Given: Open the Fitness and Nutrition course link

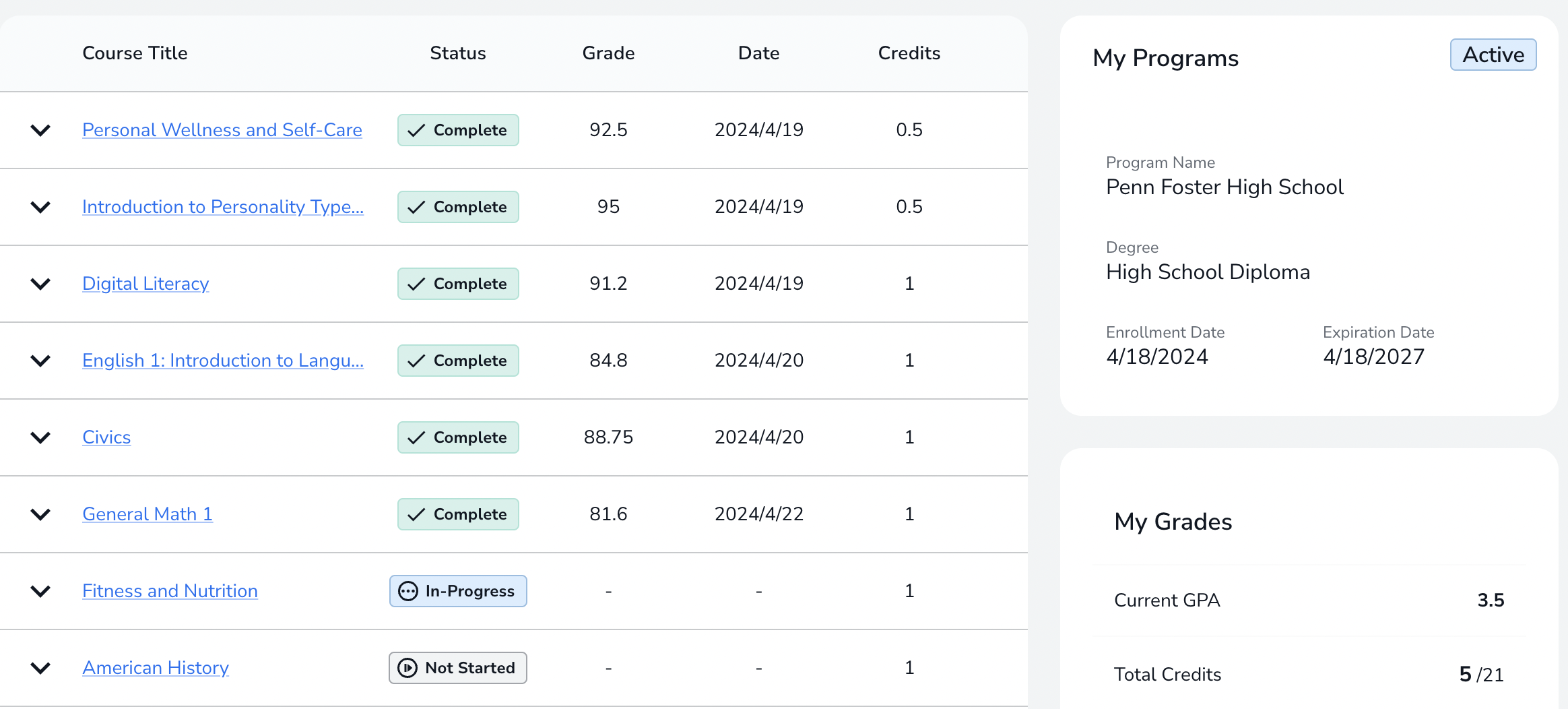Looking at the screenshot, I should (x=170, y=591).
